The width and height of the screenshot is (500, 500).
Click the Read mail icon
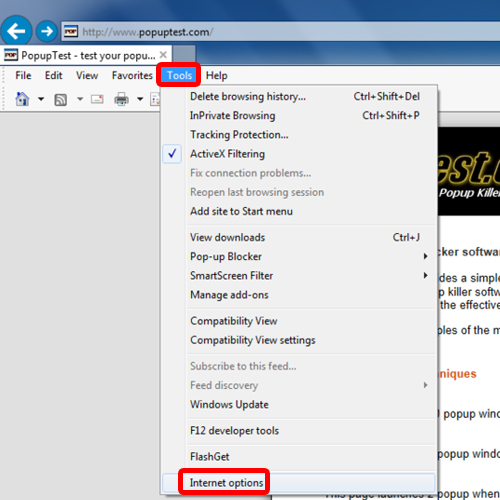97,99
